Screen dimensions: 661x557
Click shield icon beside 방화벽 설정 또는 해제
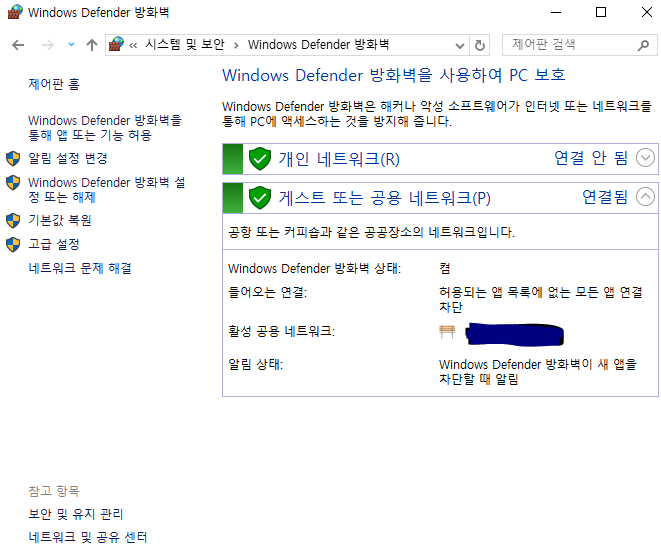(x=13, y=183)
